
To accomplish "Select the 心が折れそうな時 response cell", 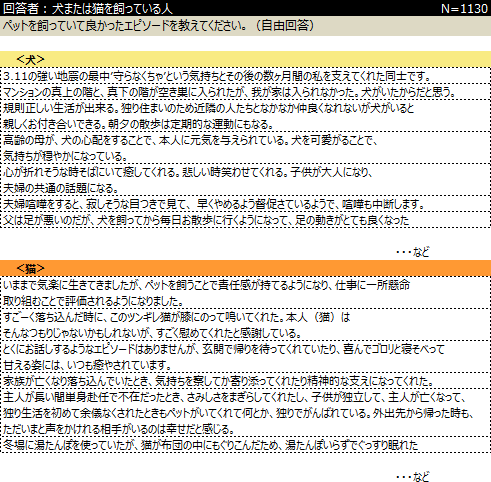I will (245, 180).
